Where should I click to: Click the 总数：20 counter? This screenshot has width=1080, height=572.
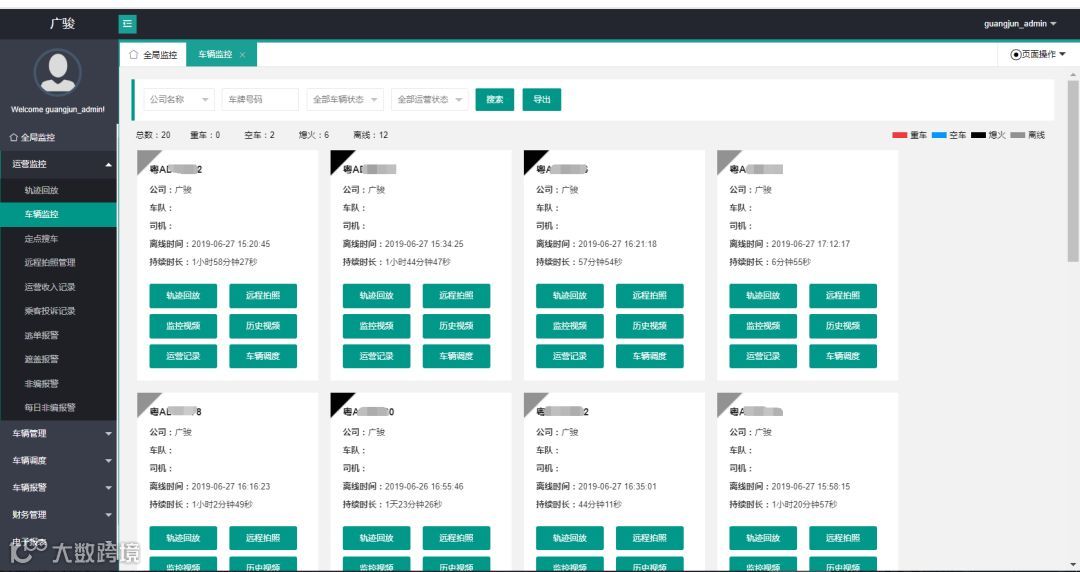[x=153, y=135]
